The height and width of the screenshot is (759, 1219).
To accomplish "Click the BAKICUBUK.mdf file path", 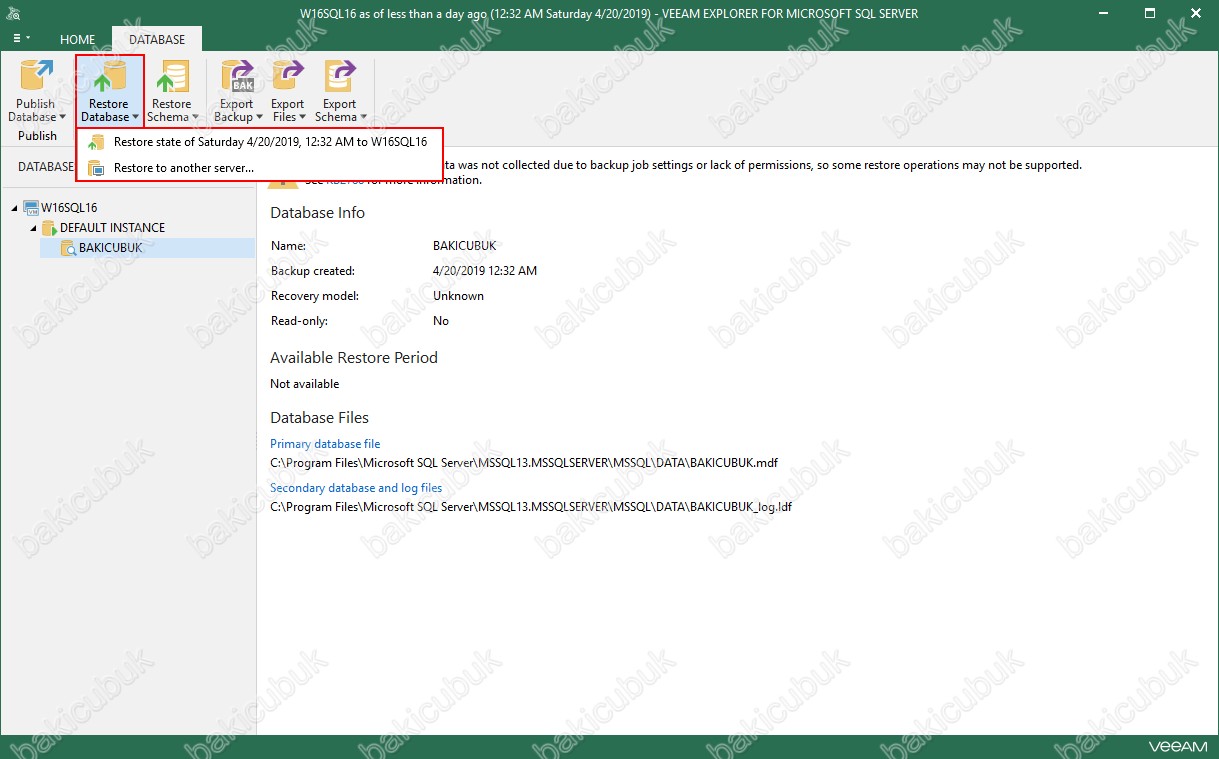I will pos(524,463).
